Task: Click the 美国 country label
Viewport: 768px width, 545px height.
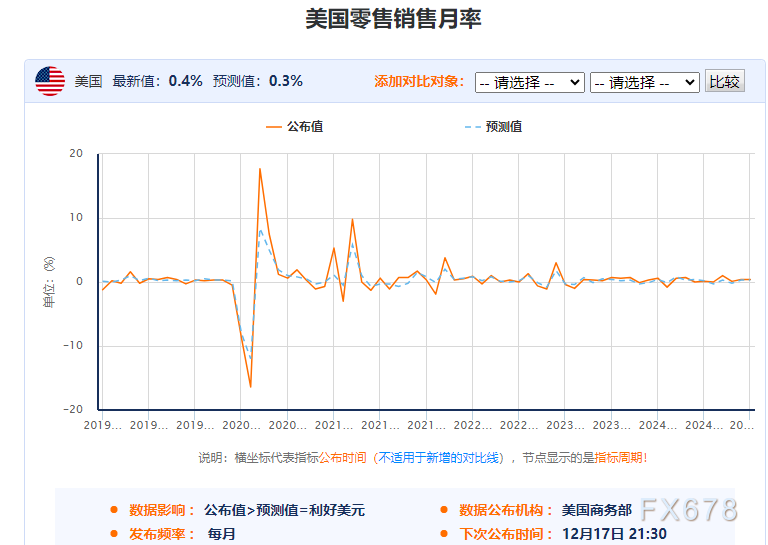Action: point(88,81)
